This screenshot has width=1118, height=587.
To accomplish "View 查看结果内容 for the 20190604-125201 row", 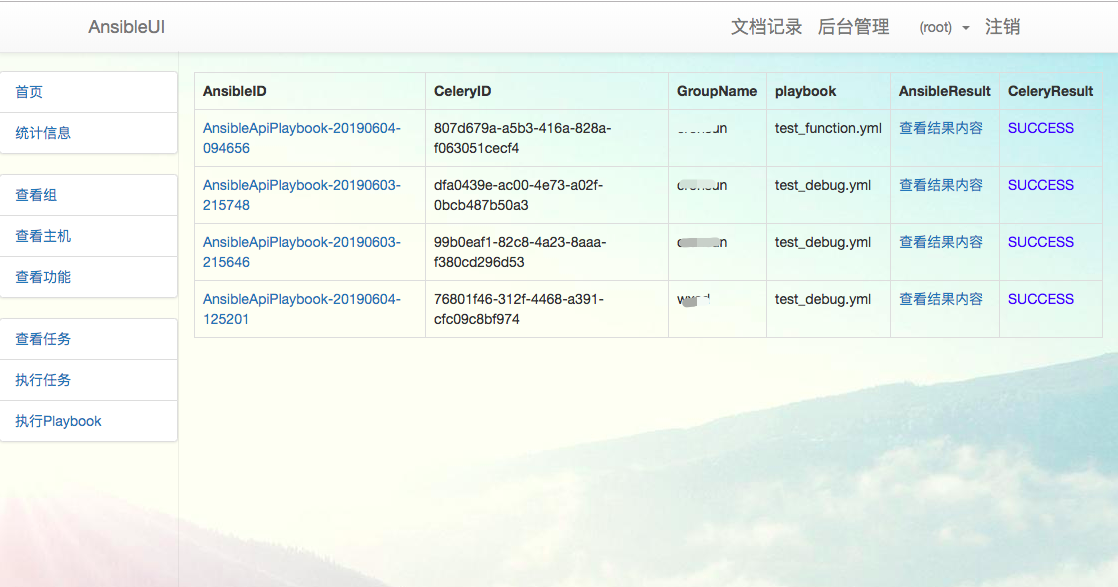I will (940, 300).
